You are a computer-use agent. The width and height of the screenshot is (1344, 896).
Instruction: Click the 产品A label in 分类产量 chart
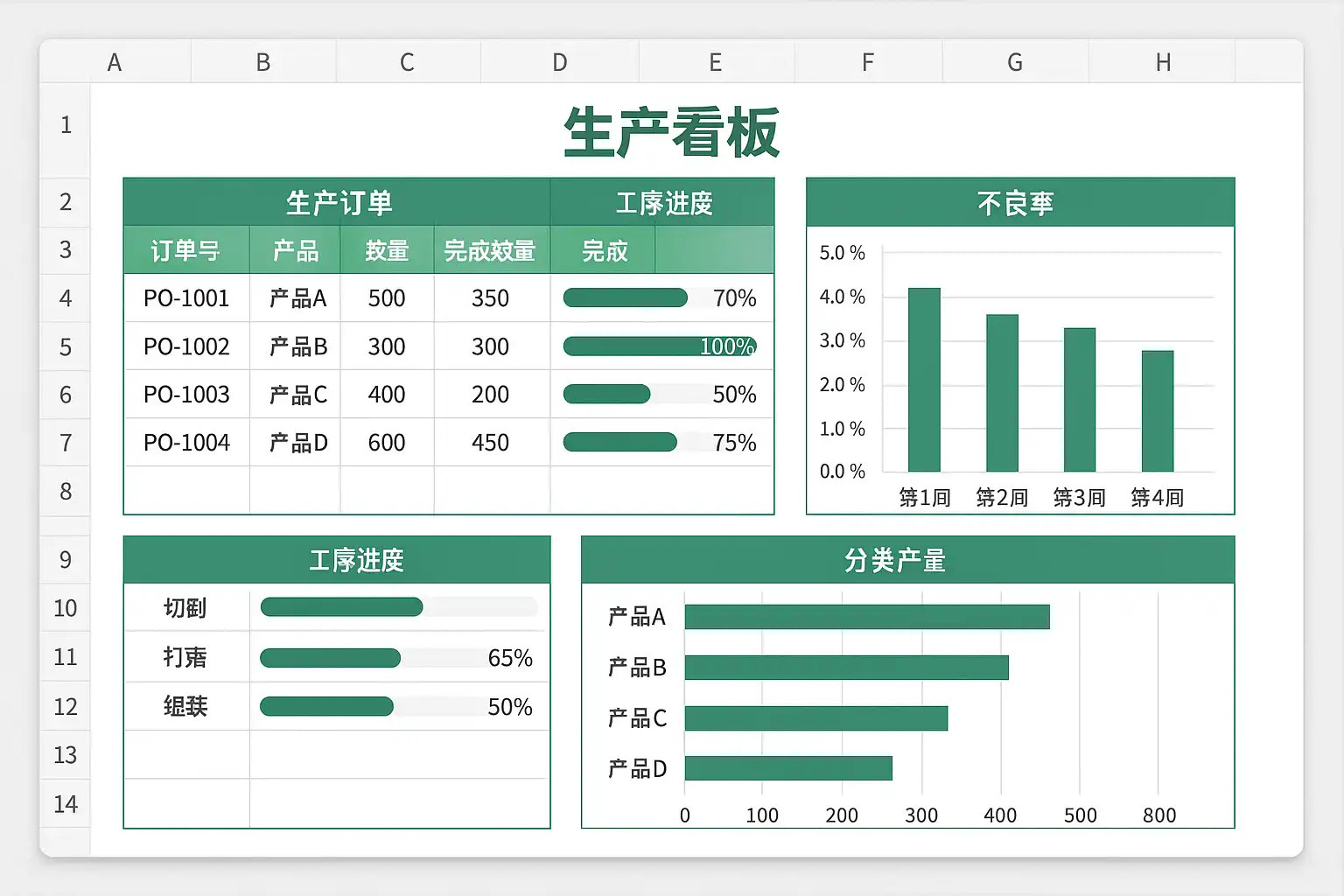click(637, 617)
